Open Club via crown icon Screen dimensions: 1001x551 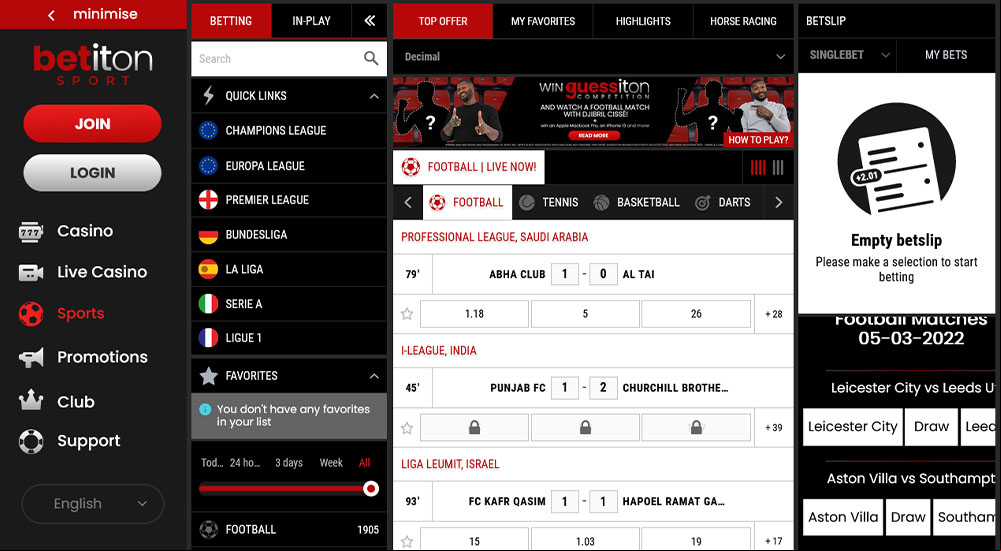(31, 401)
